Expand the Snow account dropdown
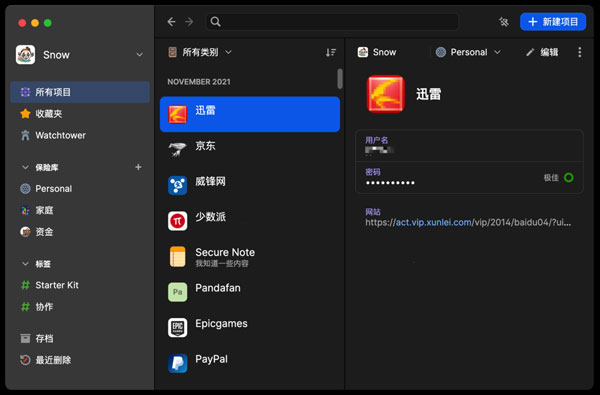Image resolution: width=600 pixels, height=395 pixels. click(x=140, y=55)
